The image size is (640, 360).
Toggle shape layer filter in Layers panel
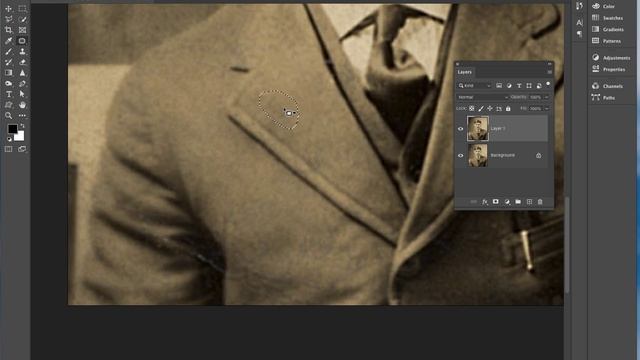pos(529,86)
